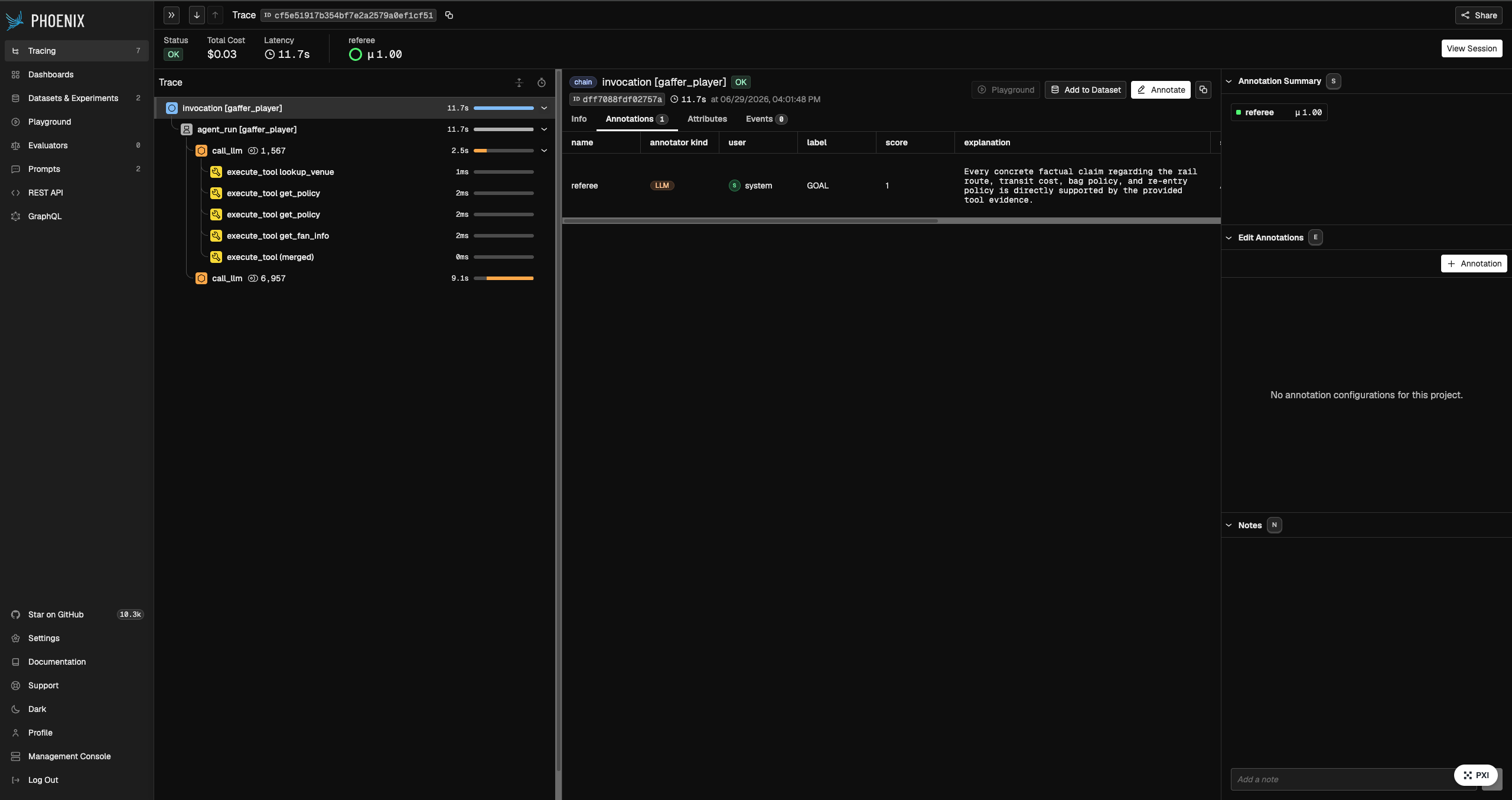Screen dimensions: 1512x800
Task: Go to previous trace with up arrow
Action: click(216, 15)
